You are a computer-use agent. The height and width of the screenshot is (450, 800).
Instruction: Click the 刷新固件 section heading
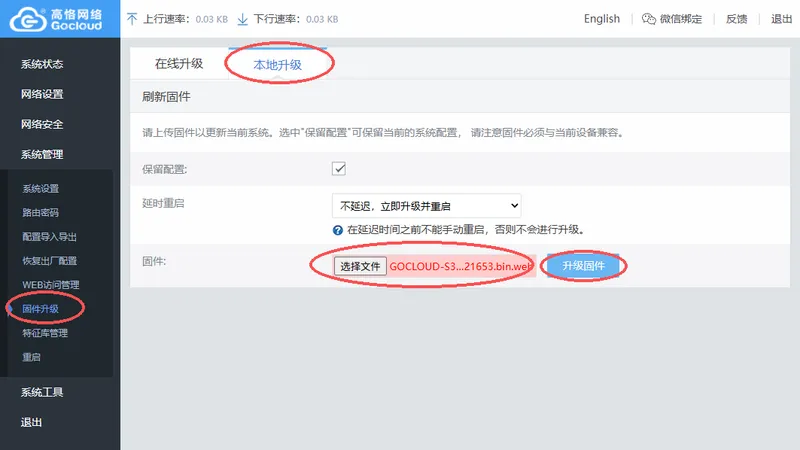coord(166,97)
